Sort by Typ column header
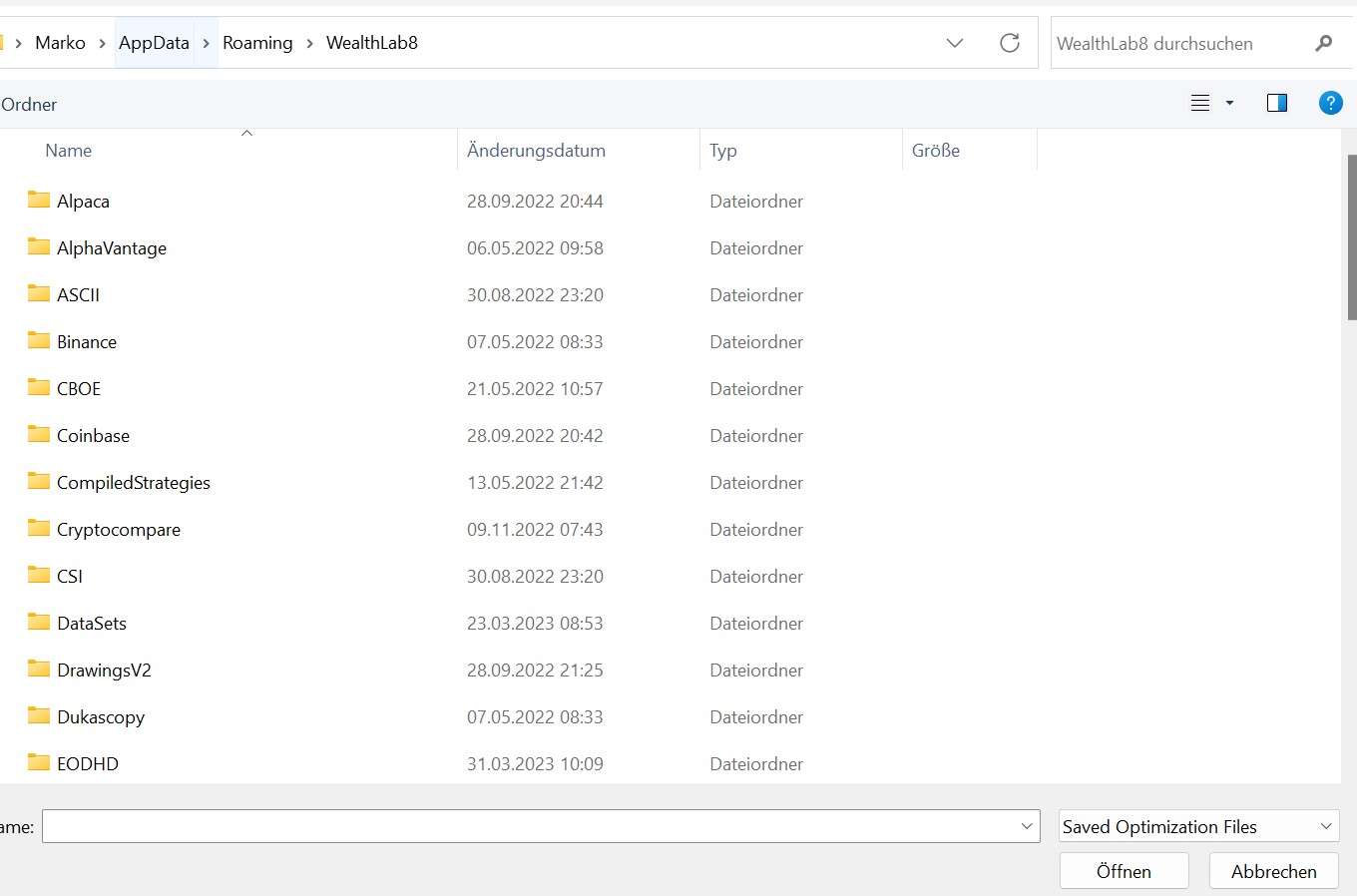1357x896 pixels. pyautogui.click(x=723, y=151)
